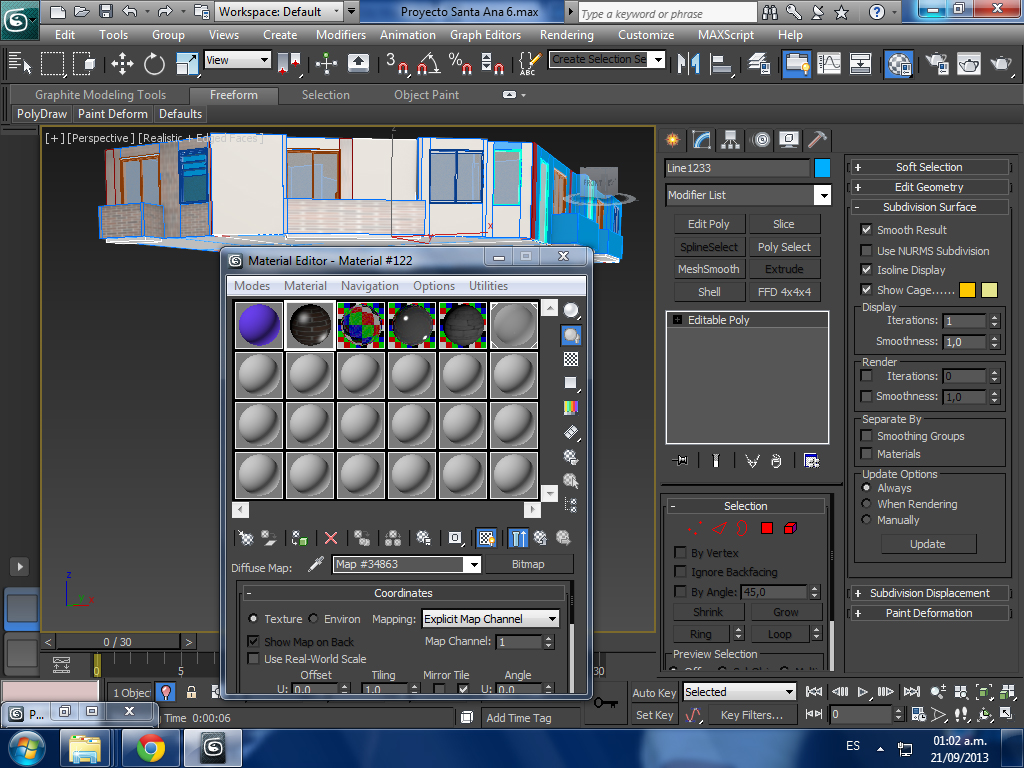Viewport: 1024px width, 768px height.
Task: Open the Hierarchy command panel tab
Action: click(731, 139)
